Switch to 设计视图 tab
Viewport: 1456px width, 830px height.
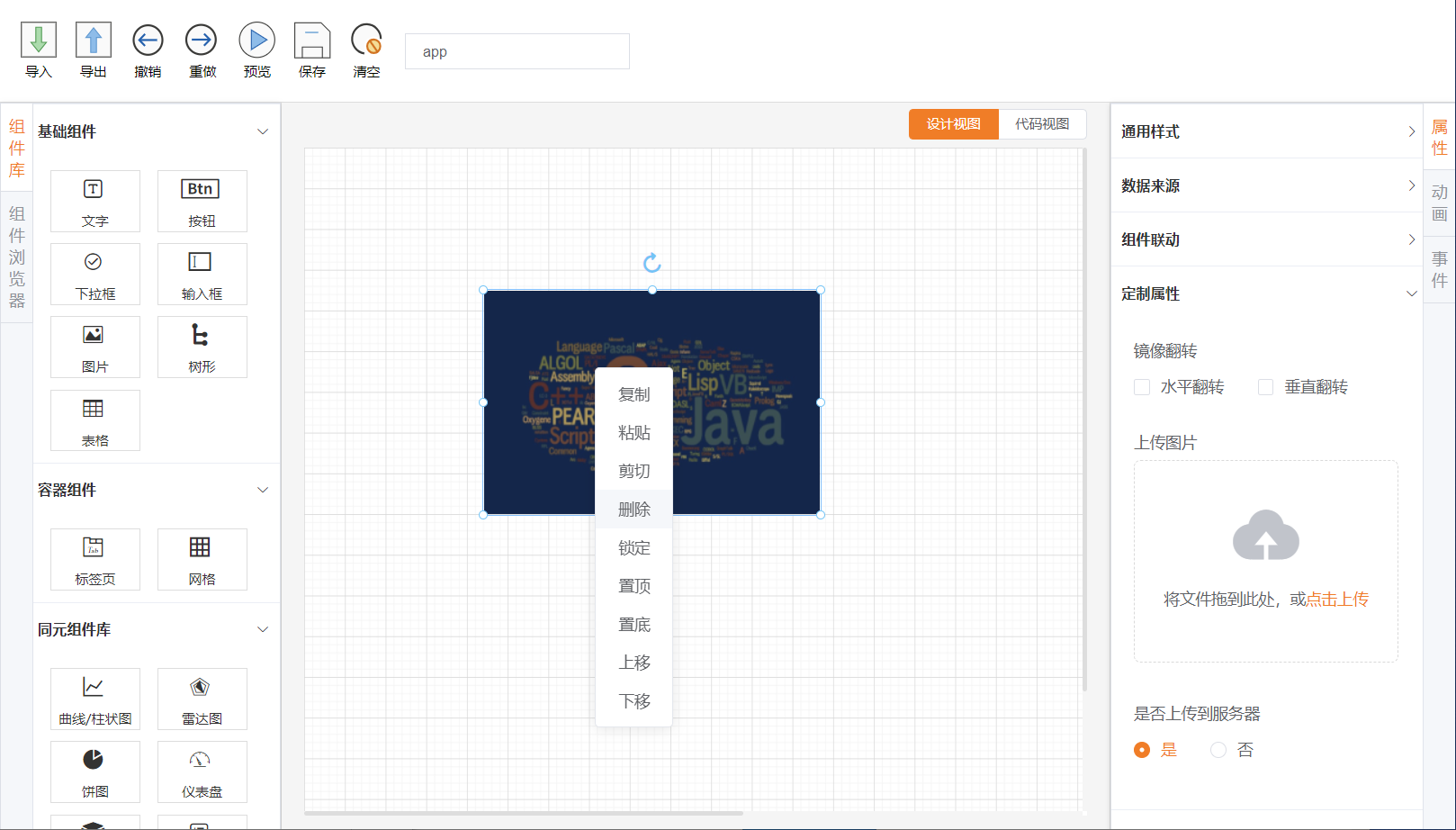pyautogui.click(x=954, y=124)
